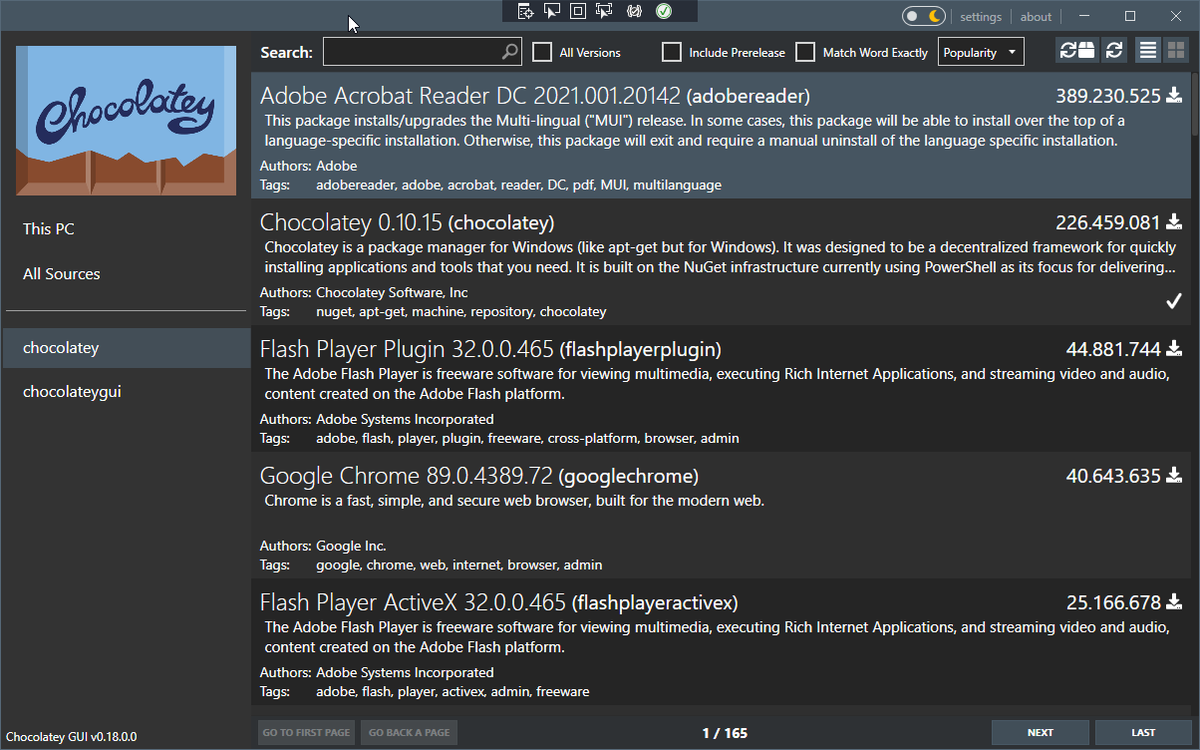Click the Select Element debug icon
Image resolution: width=1200 pixels, height=750 pixels.
coord(552,12)
